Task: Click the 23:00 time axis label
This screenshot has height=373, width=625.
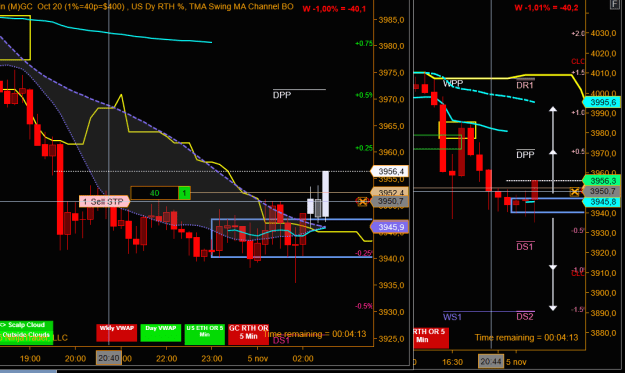Action: [x=212, y=358]
